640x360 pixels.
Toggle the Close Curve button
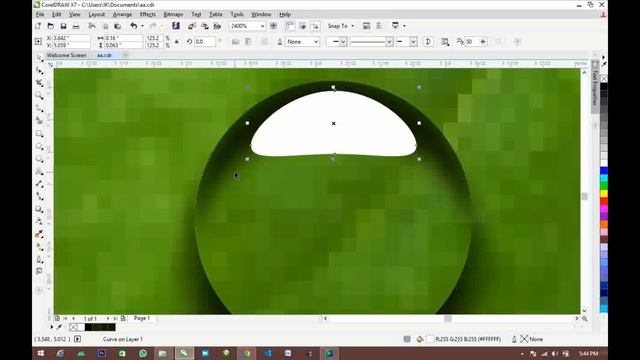428,42
